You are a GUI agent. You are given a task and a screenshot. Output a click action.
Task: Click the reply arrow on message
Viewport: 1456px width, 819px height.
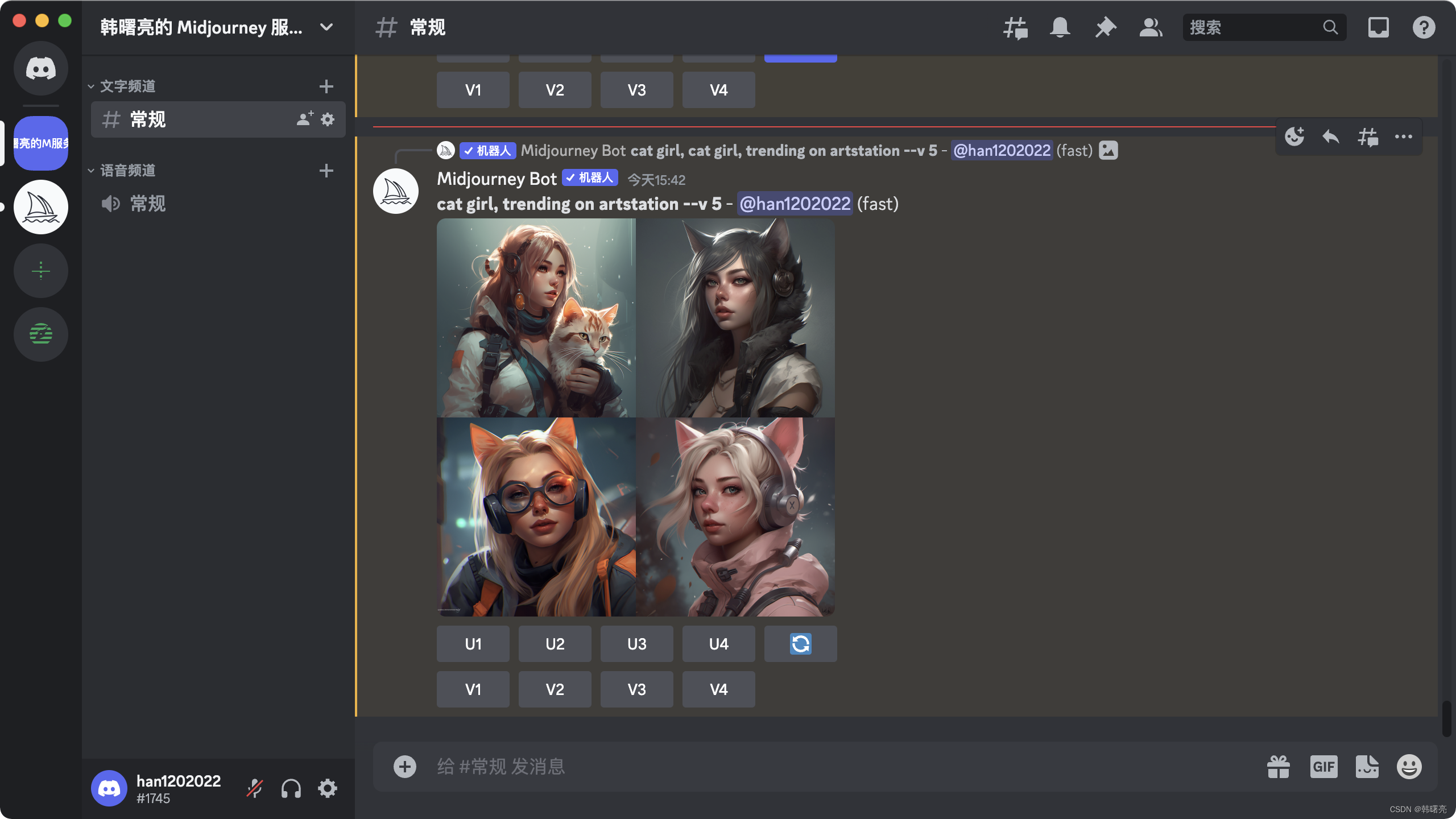[x=1331, y=136]
